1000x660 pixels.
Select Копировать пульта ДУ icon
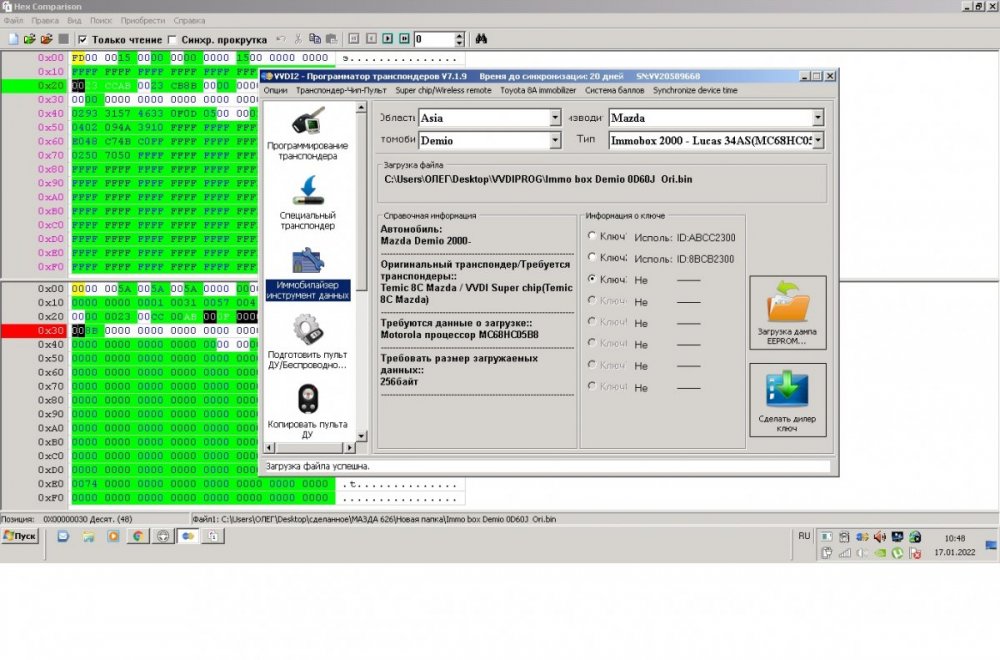pyautogui.click(x=307, y=410)
